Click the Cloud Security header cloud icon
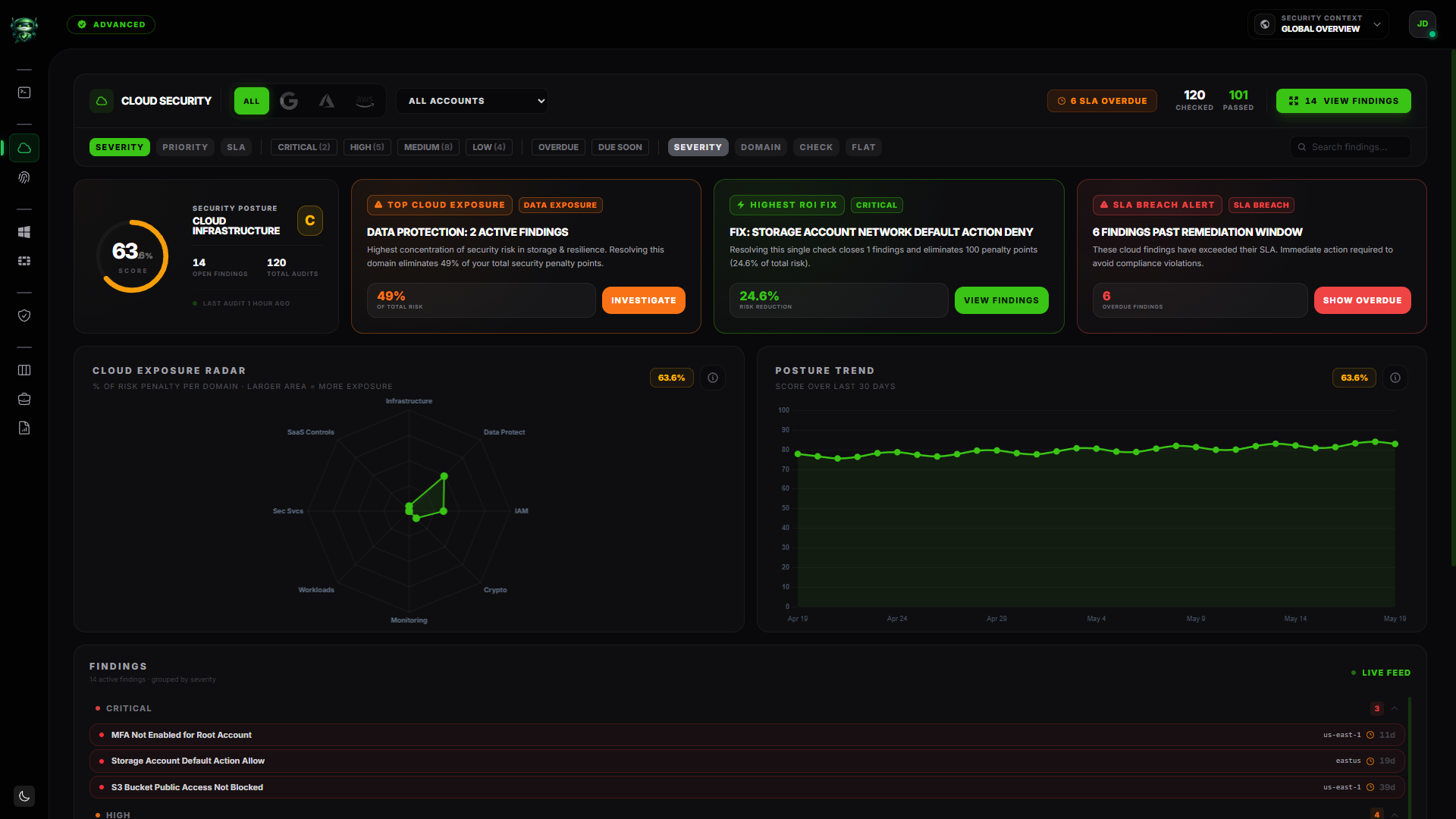 click(x=102, y=101)
